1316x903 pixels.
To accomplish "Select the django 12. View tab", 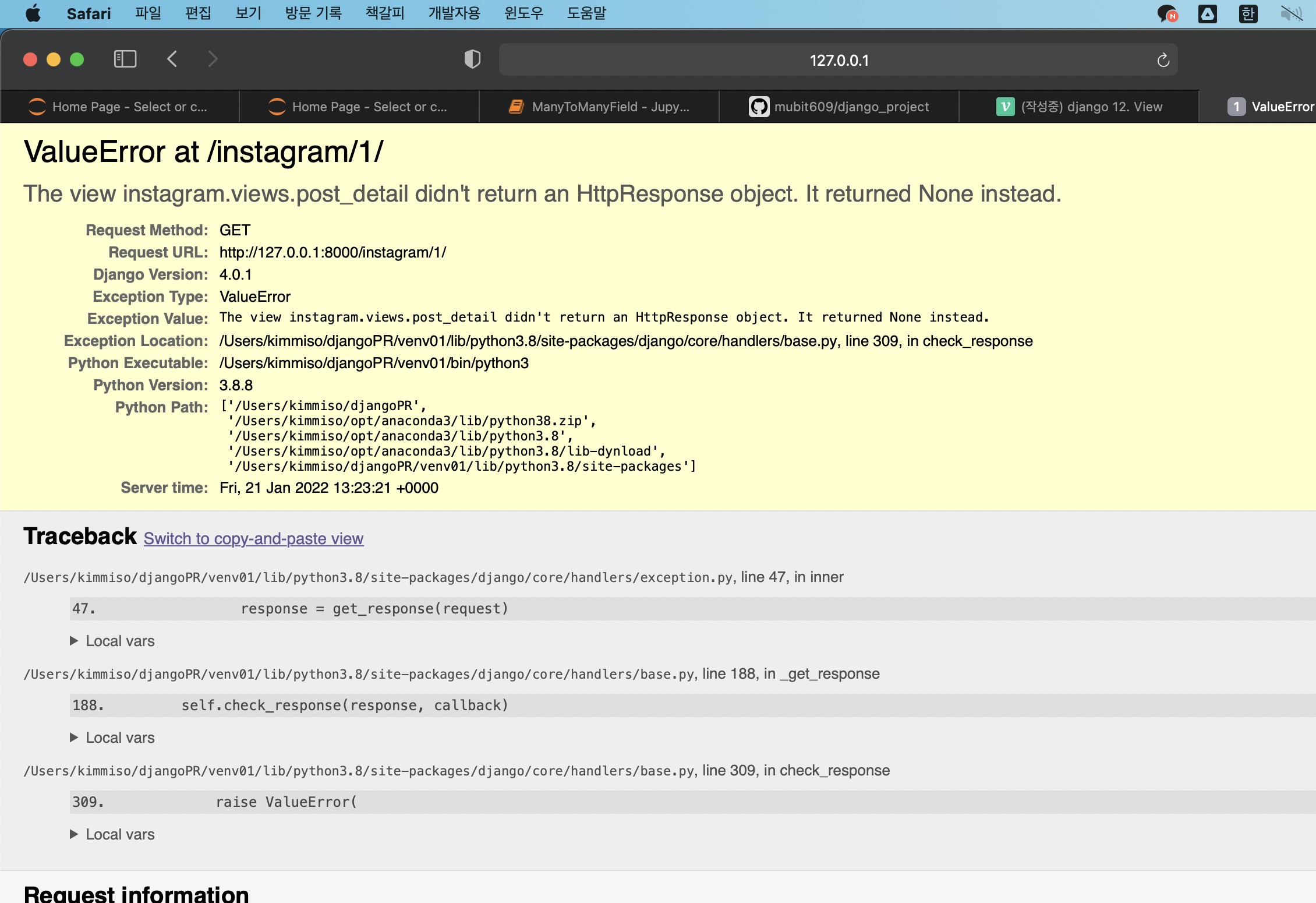I will [1079, 107].
